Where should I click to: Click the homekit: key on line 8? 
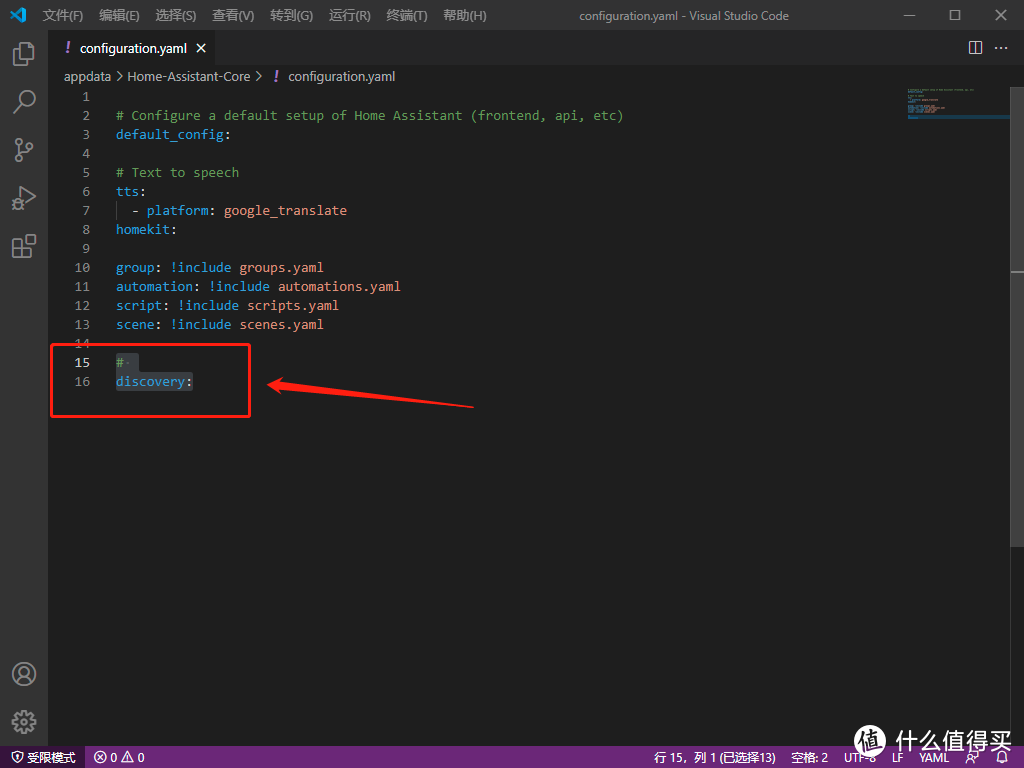pyautogui.click(x=146, y=229)
